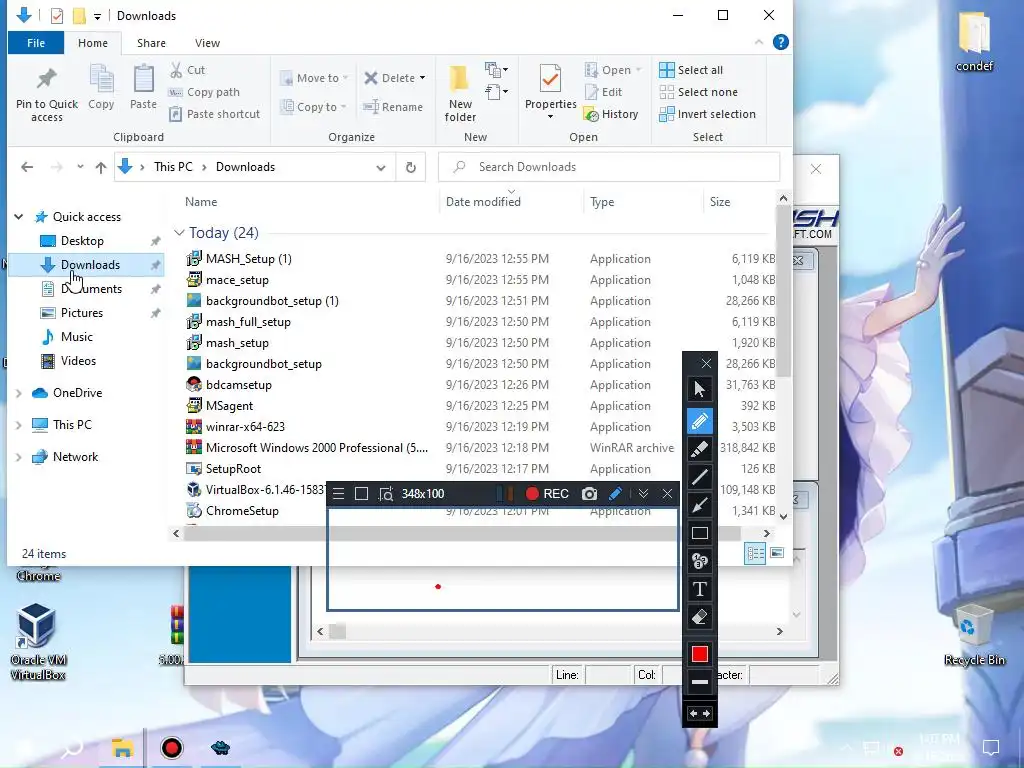Change the line thickness setting
Screen dimensions: 1024x768
(x=699, y=682)
